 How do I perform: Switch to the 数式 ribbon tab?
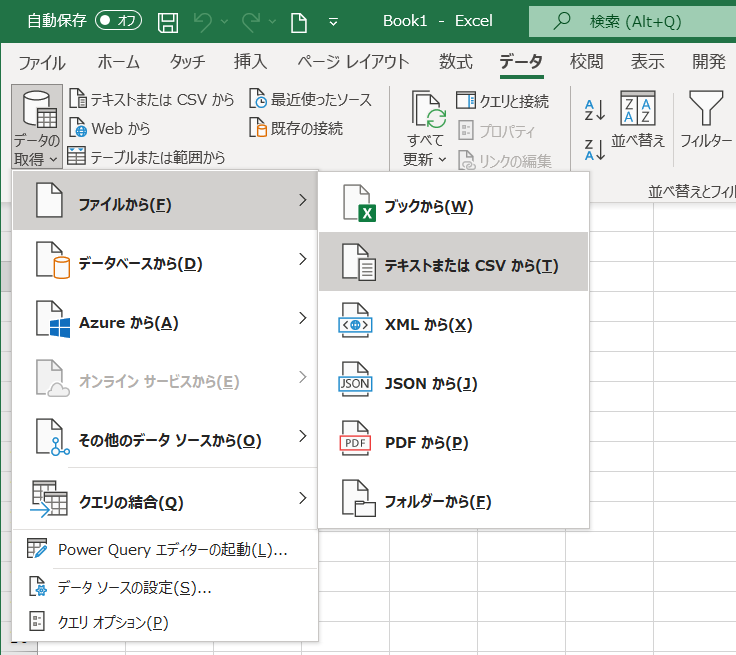[x=456, y=62]
